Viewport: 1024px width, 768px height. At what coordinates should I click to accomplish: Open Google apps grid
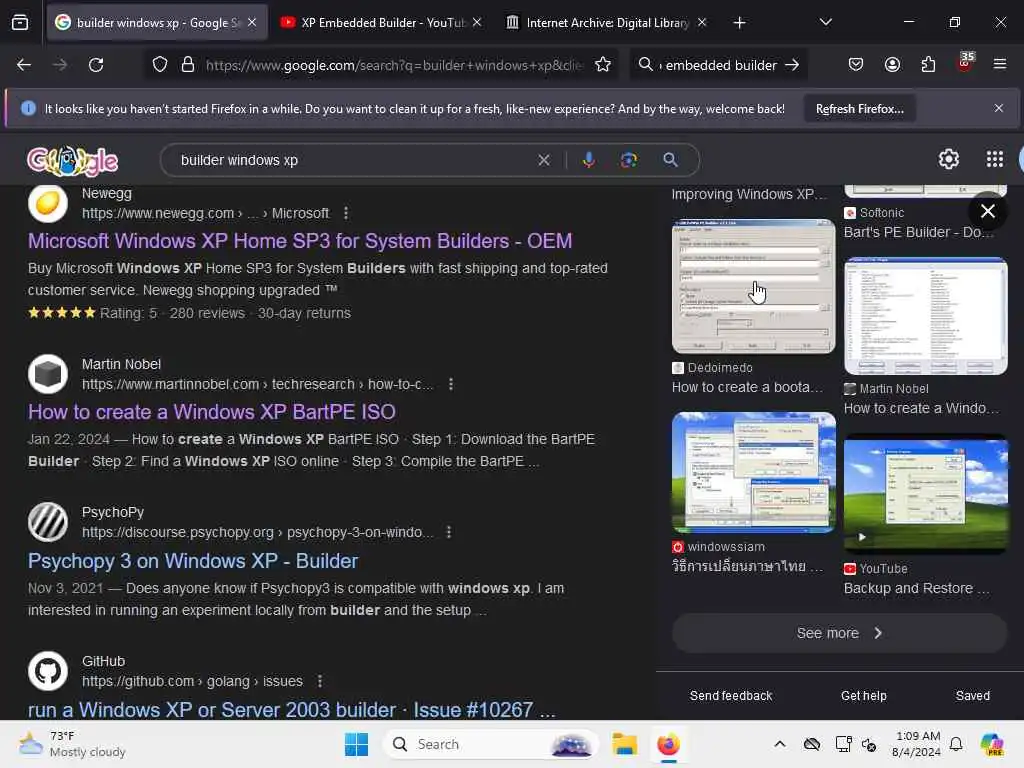coord(995,159)
